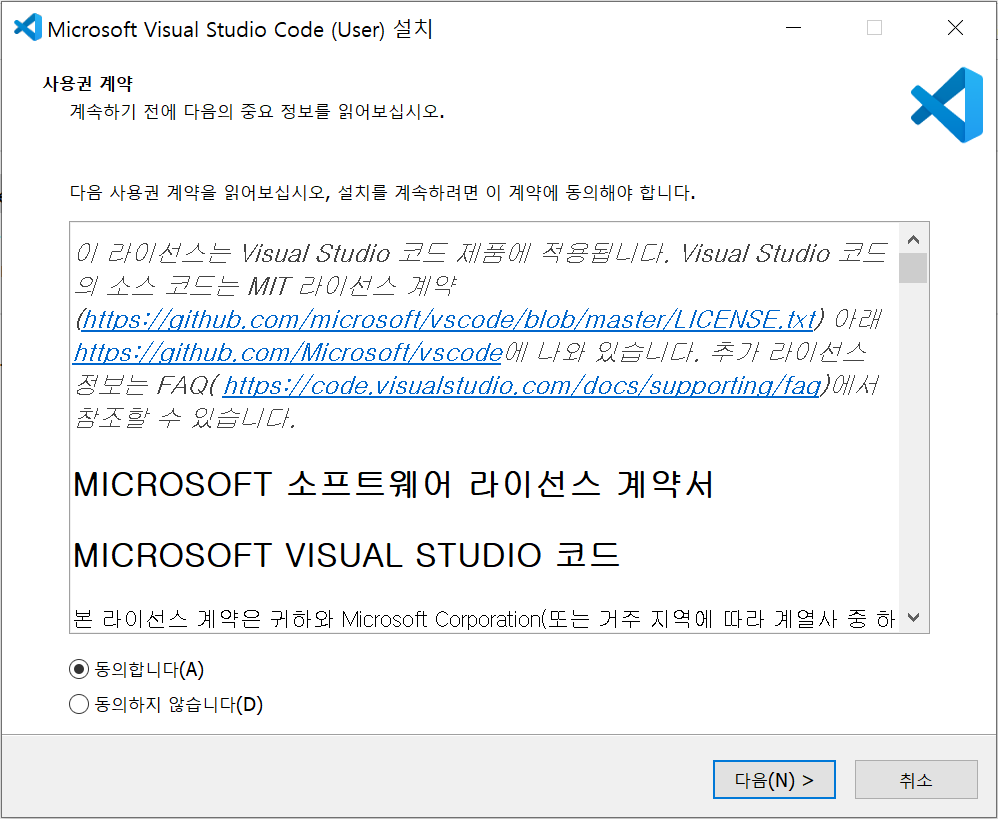This screenshot has height=819, width=998.
Task: Click the license scrollbar up arrow
Action: coord(913,240)
